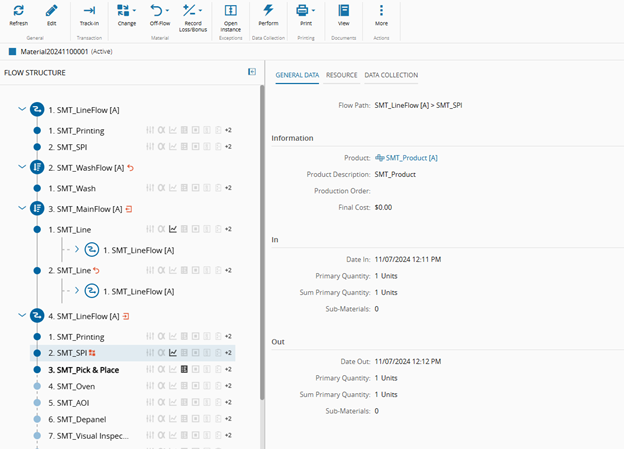Click the Refresh icon in toolbar

tap(18, 10)
